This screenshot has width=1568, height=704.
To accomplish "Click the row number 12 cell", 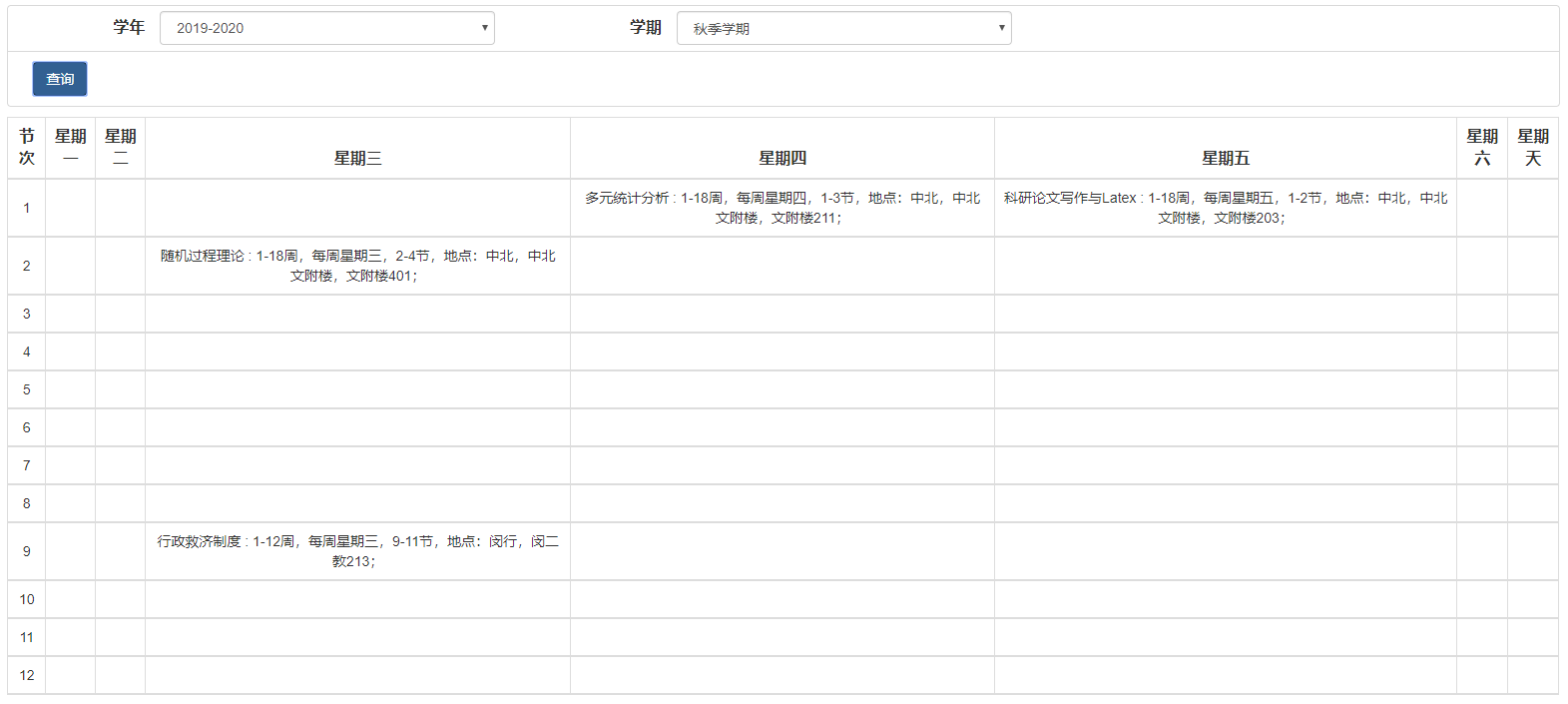I will (x=27, y=675).
